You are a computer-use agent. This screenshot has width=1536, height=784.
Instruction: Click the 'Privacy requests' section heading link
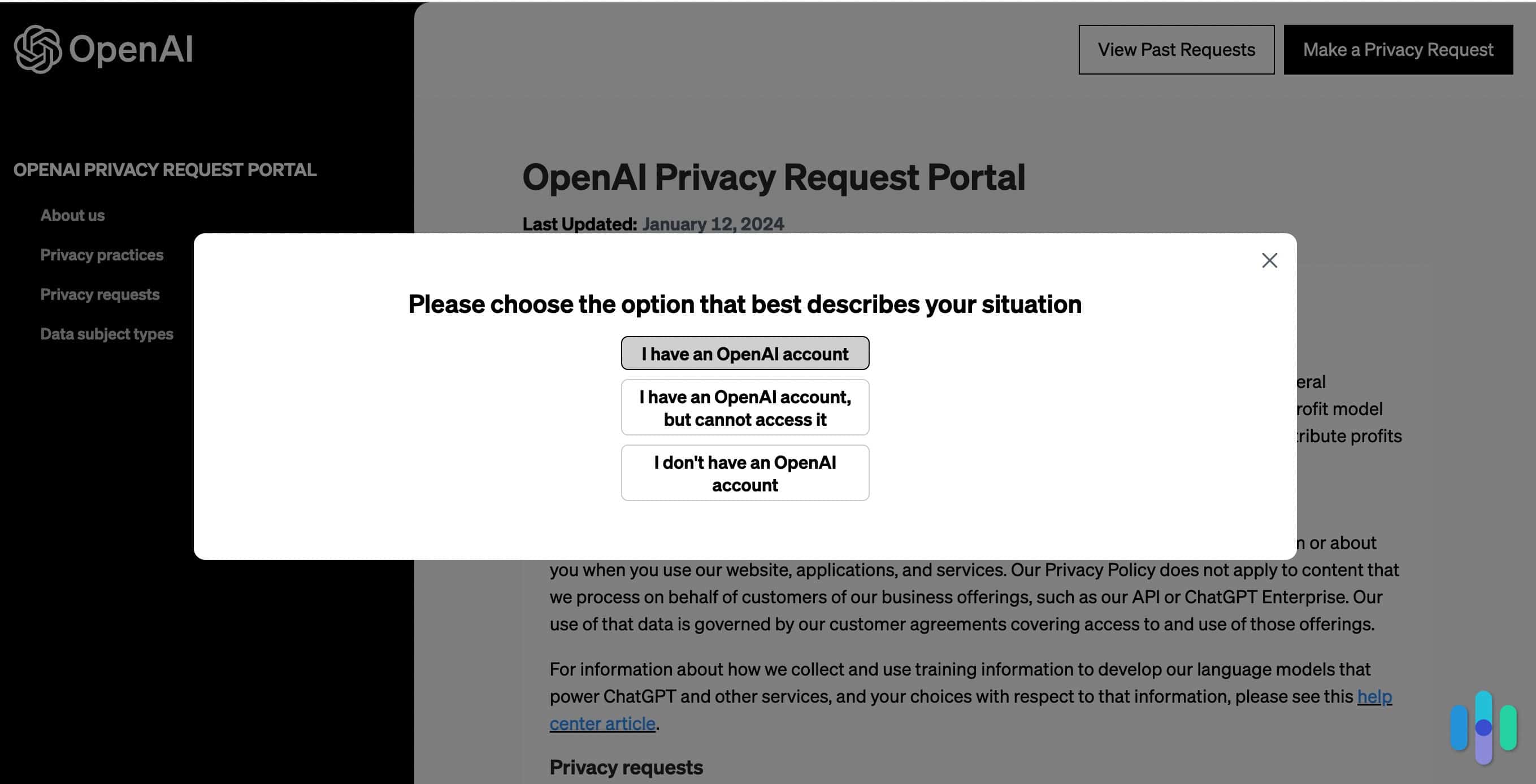click(x=99, y=293)
